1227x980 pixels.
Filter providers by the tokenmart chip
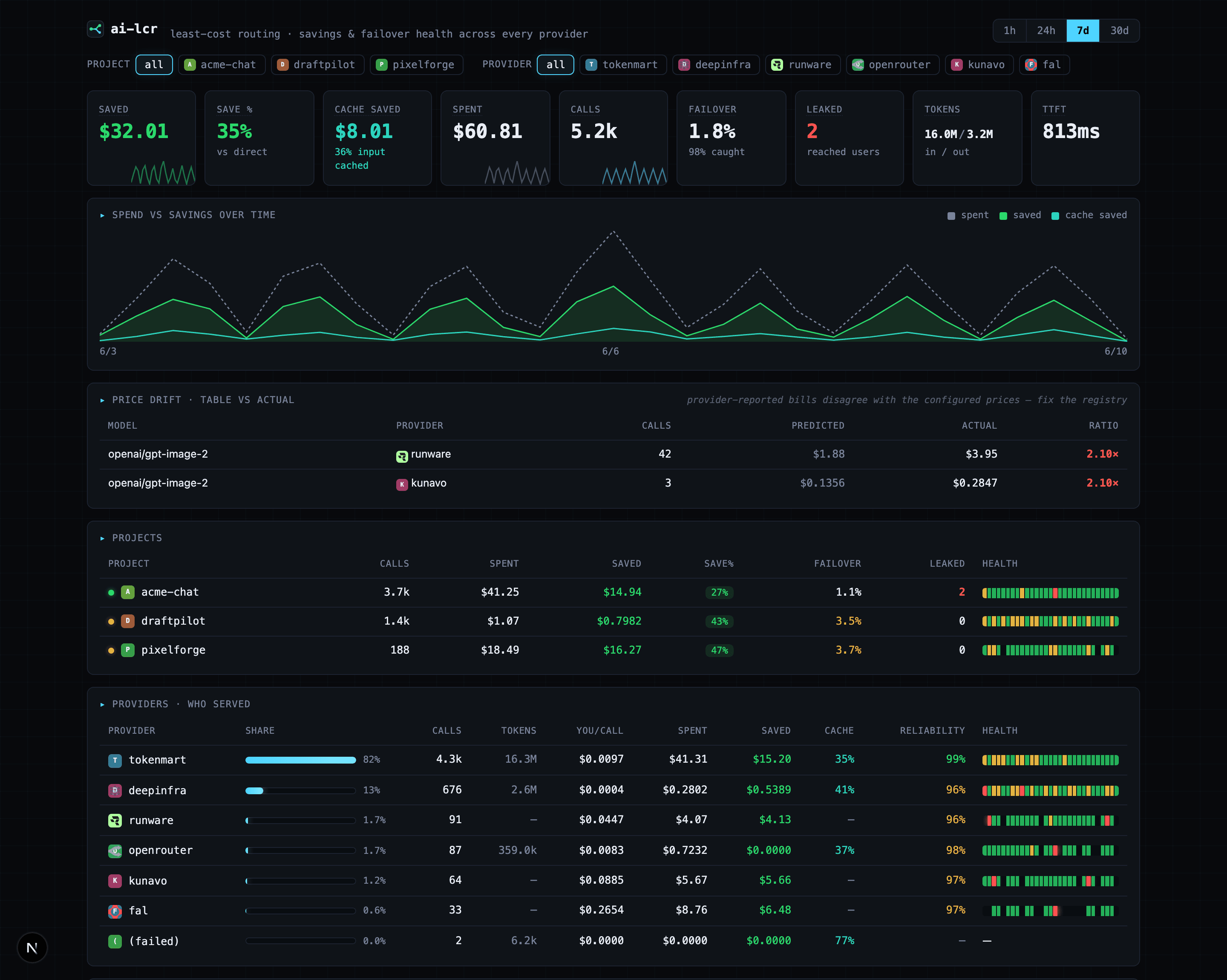click(623, 65)
